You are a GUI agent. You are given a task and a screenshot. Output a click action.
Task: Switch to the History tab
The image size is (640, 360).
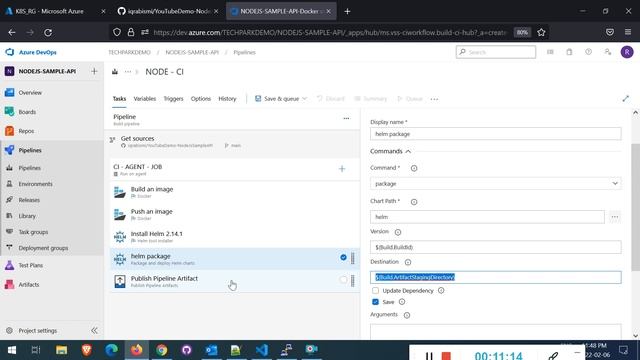click(x=227, y=99)
